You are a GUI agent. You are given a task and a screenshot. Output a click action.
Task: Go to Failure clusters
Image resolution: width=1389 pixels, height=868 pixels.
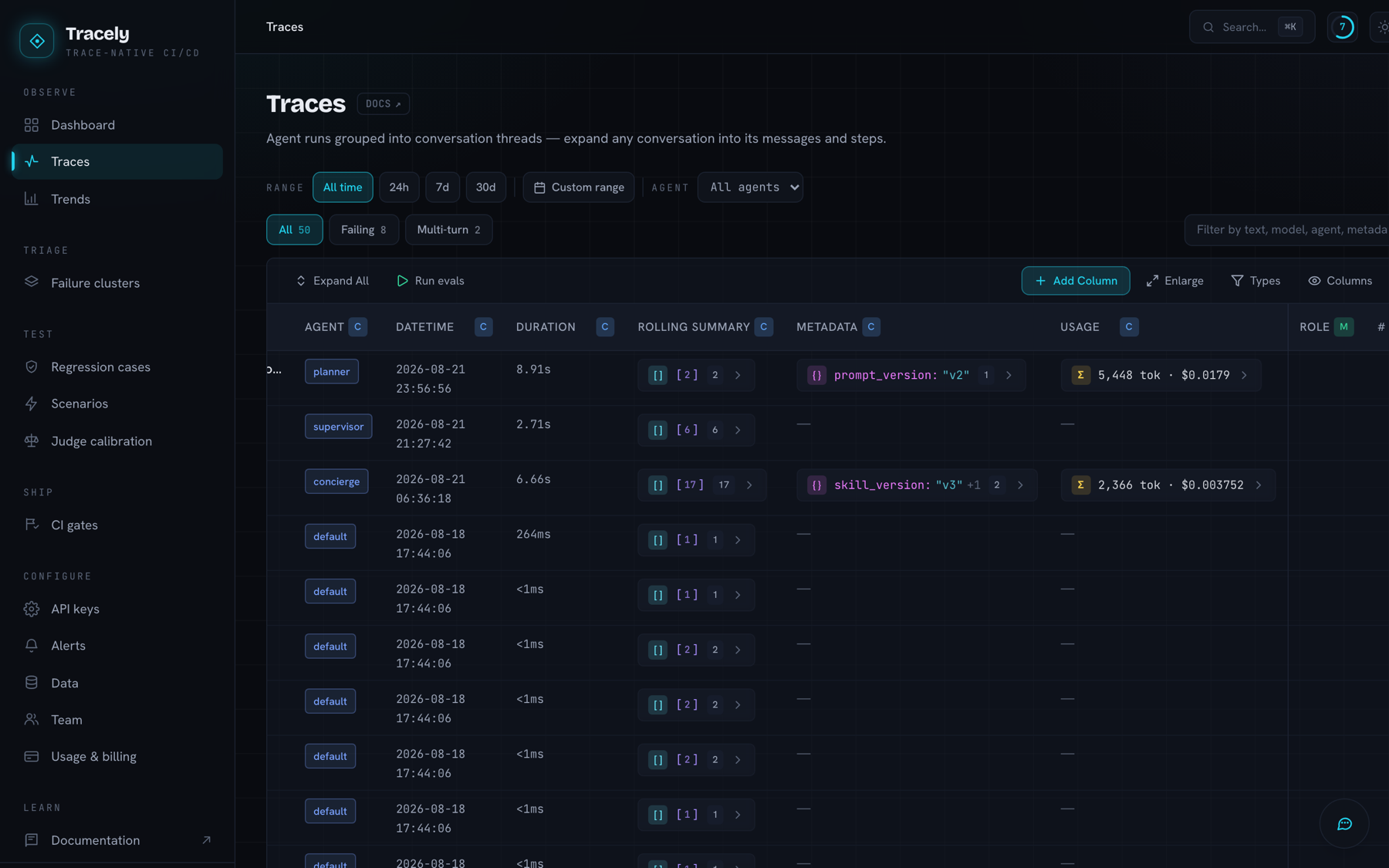pyautogui.click(x=117, y=283)
